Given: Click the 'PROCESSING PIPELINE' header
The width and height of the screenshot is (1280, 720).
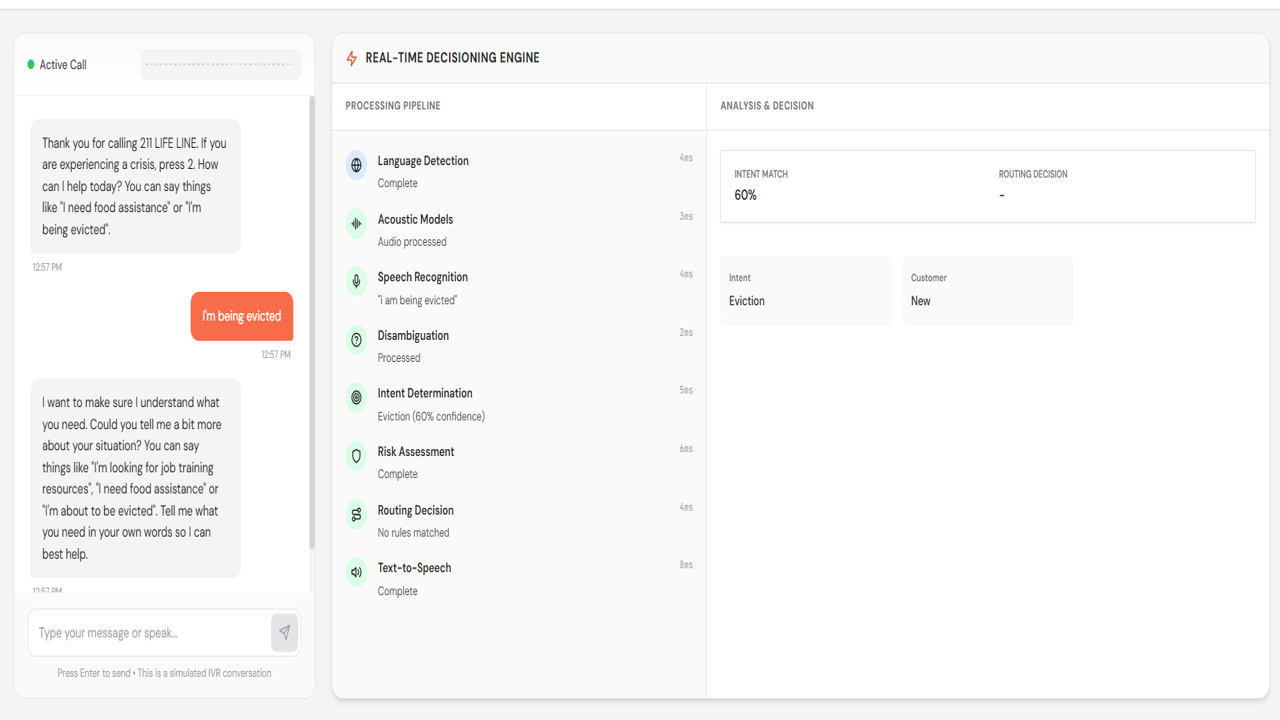Looking at the screenshot, I should [x=393, y=106].
